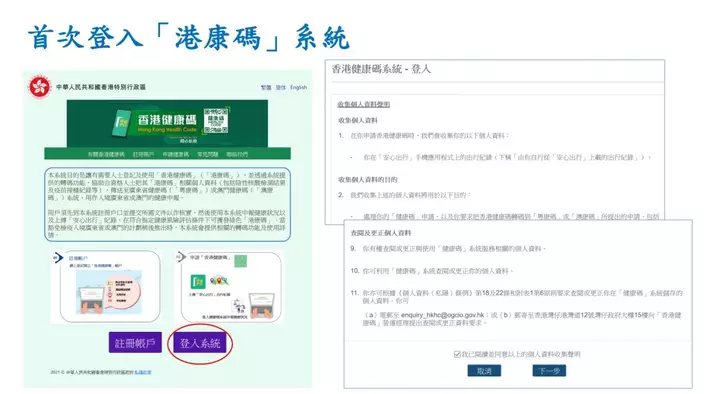
Task: Click the Hong Kong SAR bauhinia emblem
Action: click(x=40, y=87)
